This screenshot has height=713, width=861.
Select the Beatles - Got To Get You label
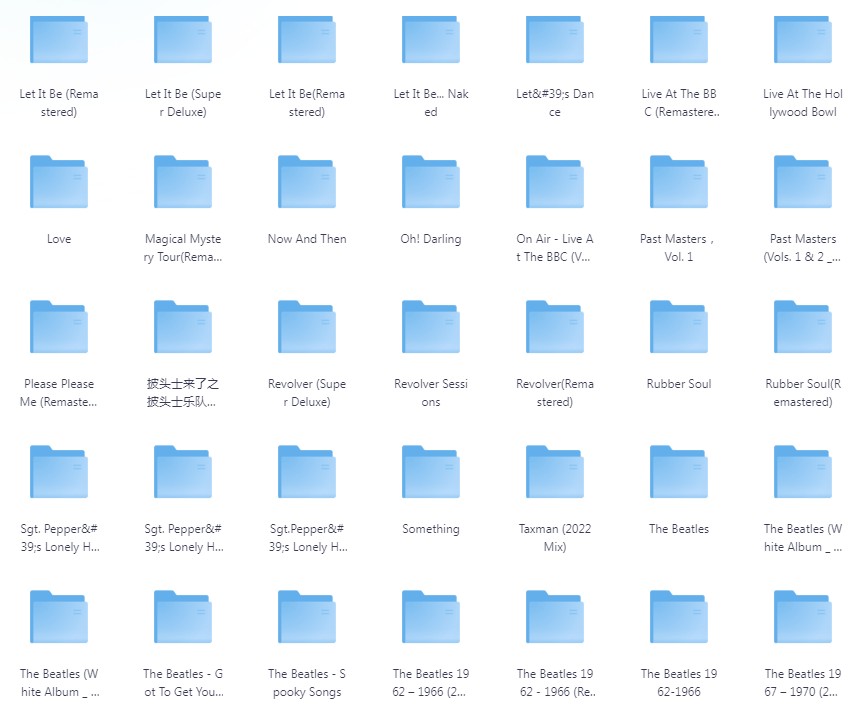tap(183, 683)
